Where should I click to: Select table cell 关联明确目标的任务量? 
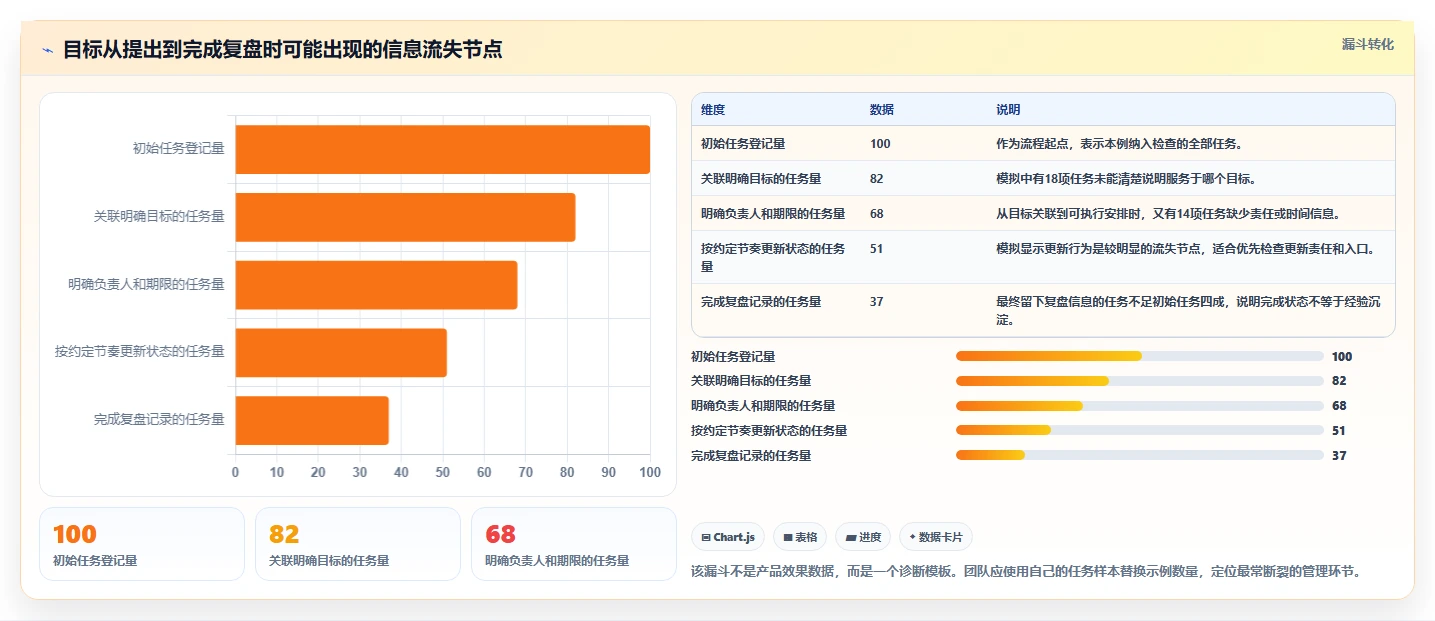point(761,179)
